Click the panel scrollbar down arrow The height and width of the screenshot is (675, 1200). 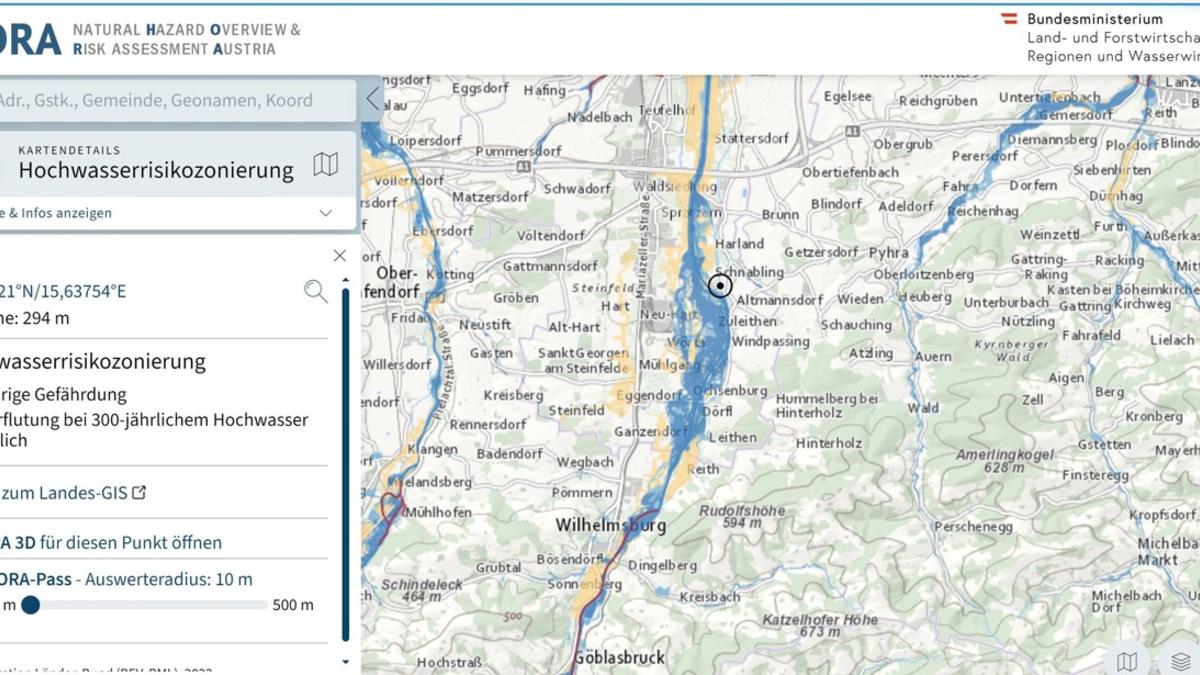345,659
